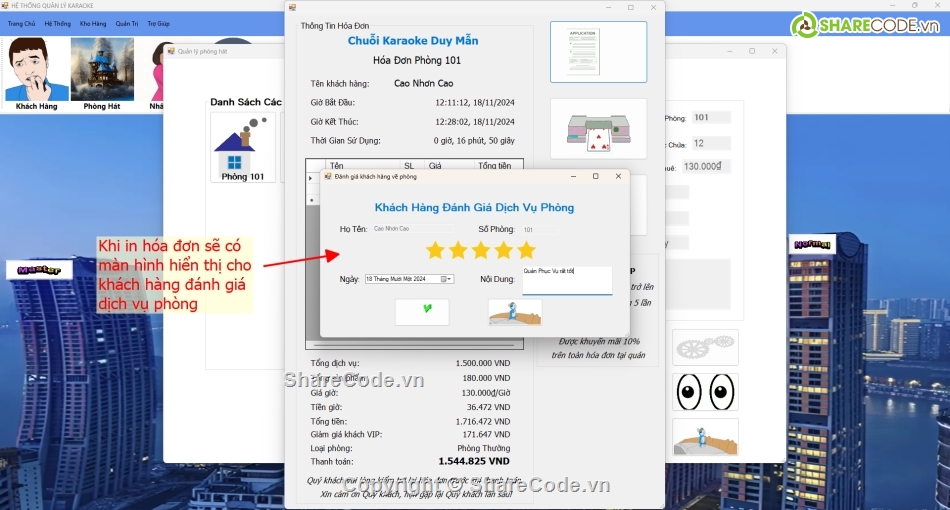Click the second rating star
950x510 pixels.
(458, 250)
